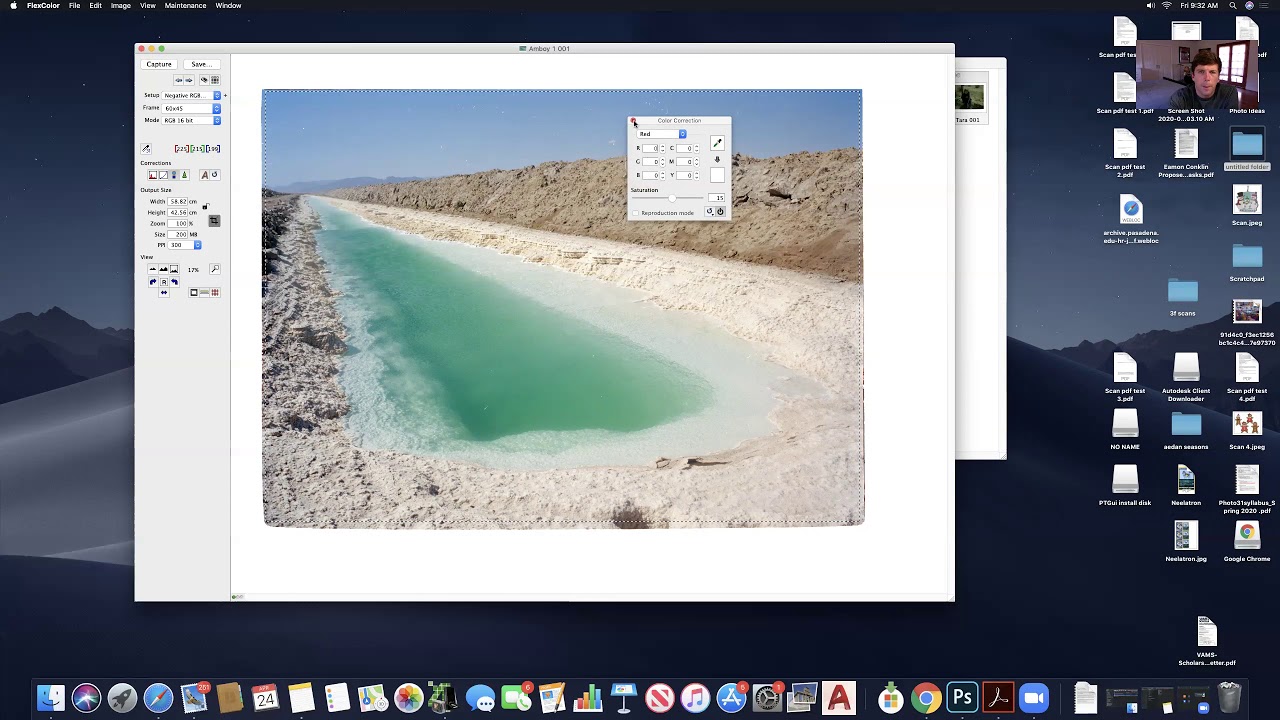Open the Red color channel dropdown

pyautogui.click(x=662, y=134)
